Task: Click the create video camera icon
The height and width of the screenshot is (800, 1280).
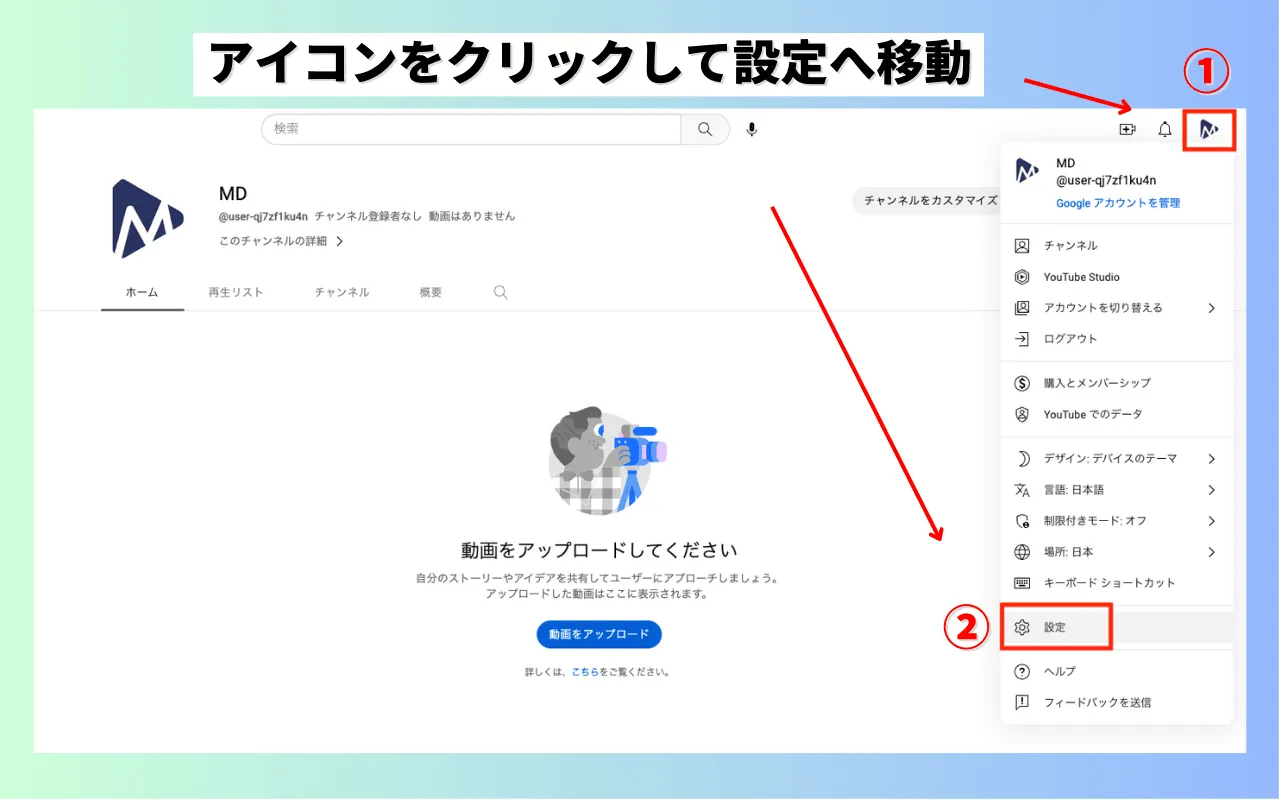Action: 1127,130
